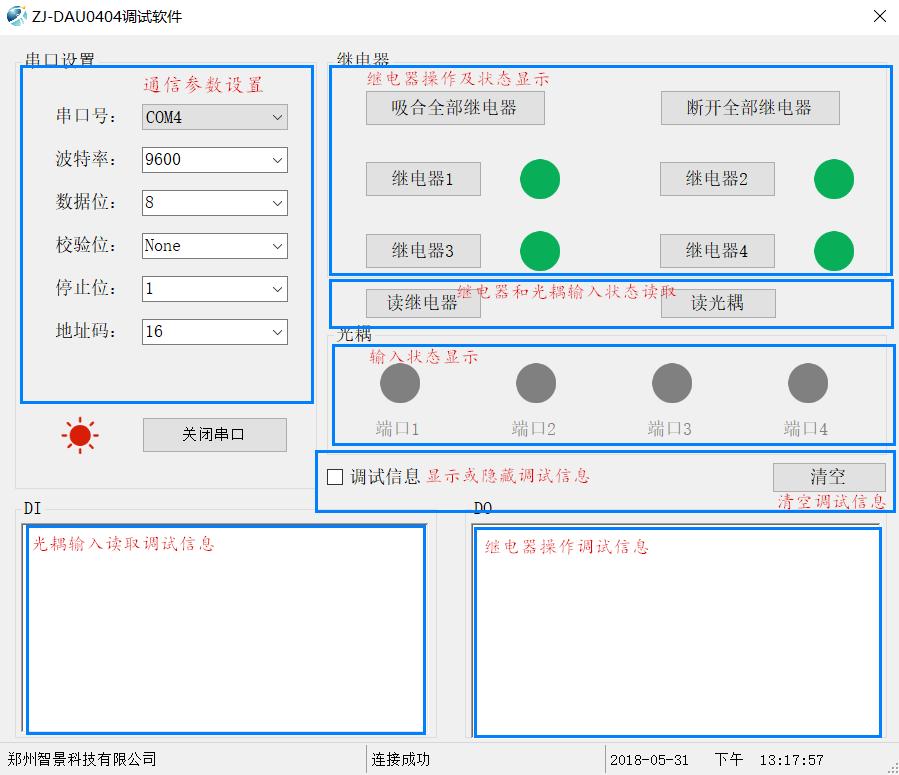899x775 pixels.
Task: Click the red sun connection status indicator
Action: tap(80, 435)
